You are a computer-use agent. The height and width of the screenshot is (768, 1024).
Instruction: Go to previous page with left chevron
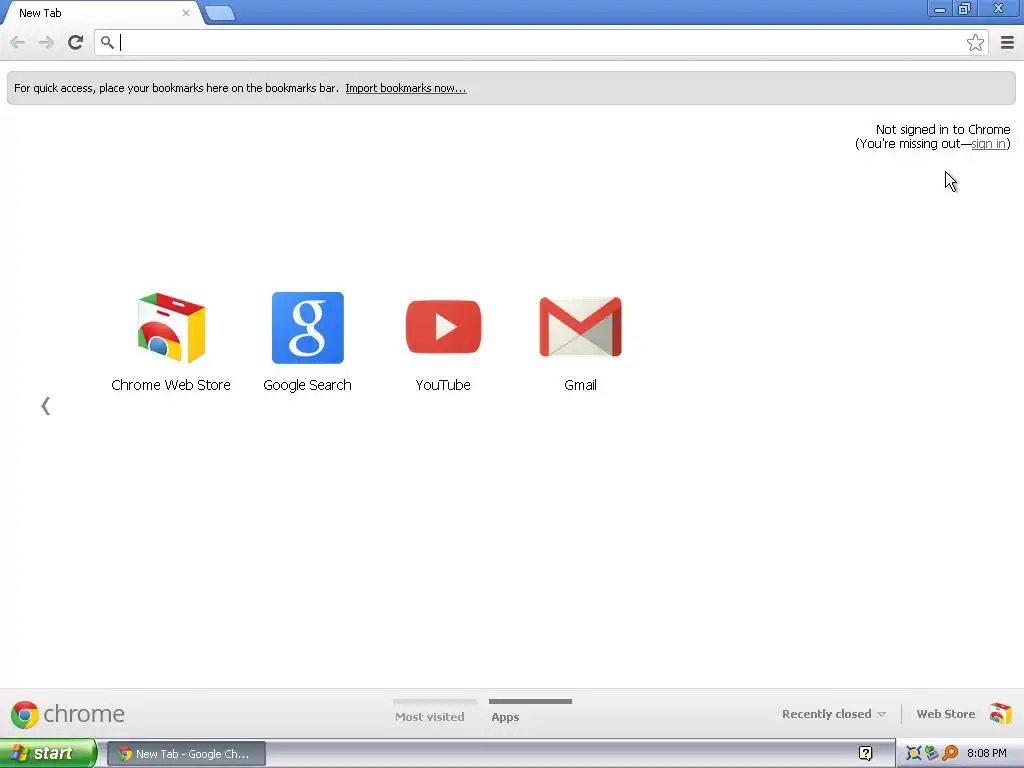[45, 406]
